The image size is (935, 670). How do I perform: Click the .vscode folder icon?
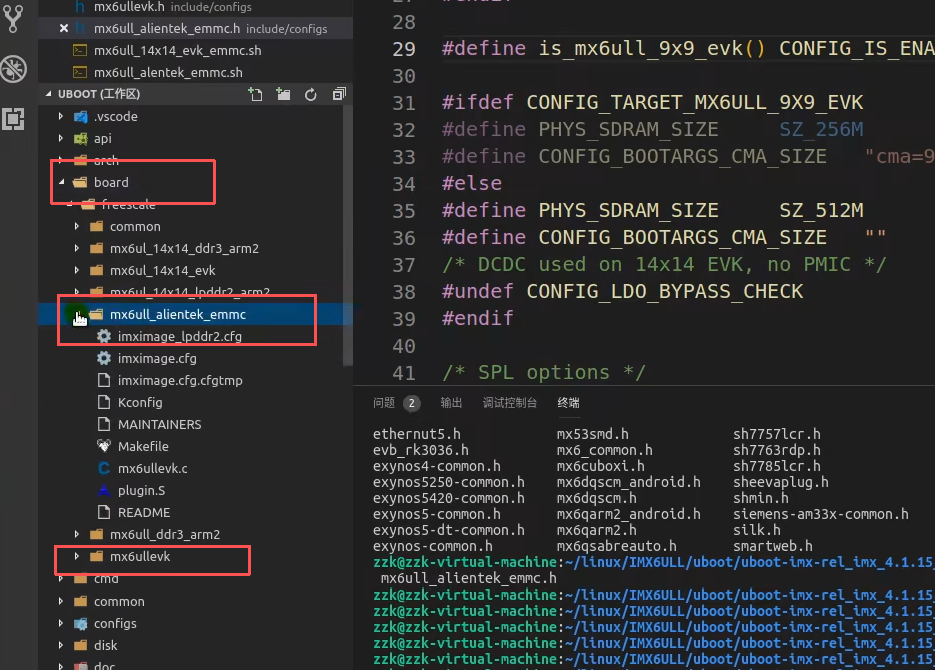click(x=81, y=116)
